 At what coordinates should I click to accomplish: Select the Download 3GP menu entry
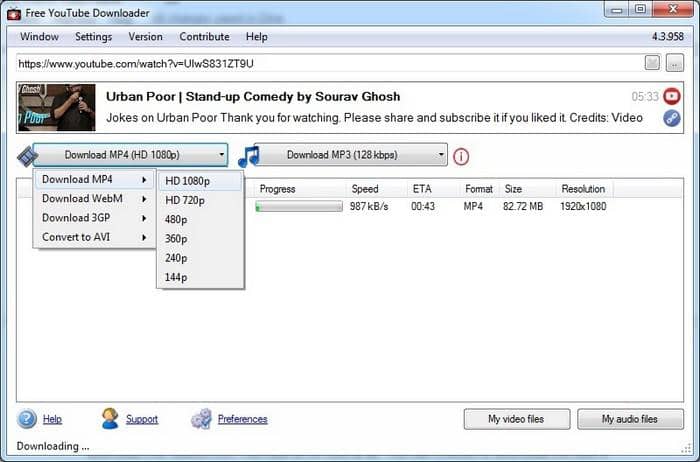95,218
